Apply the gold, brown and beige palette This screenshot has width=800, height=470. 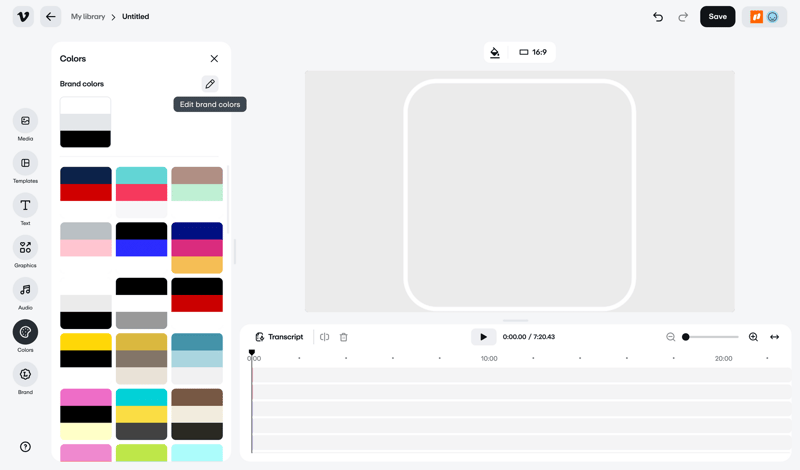[x=141, y=359]
